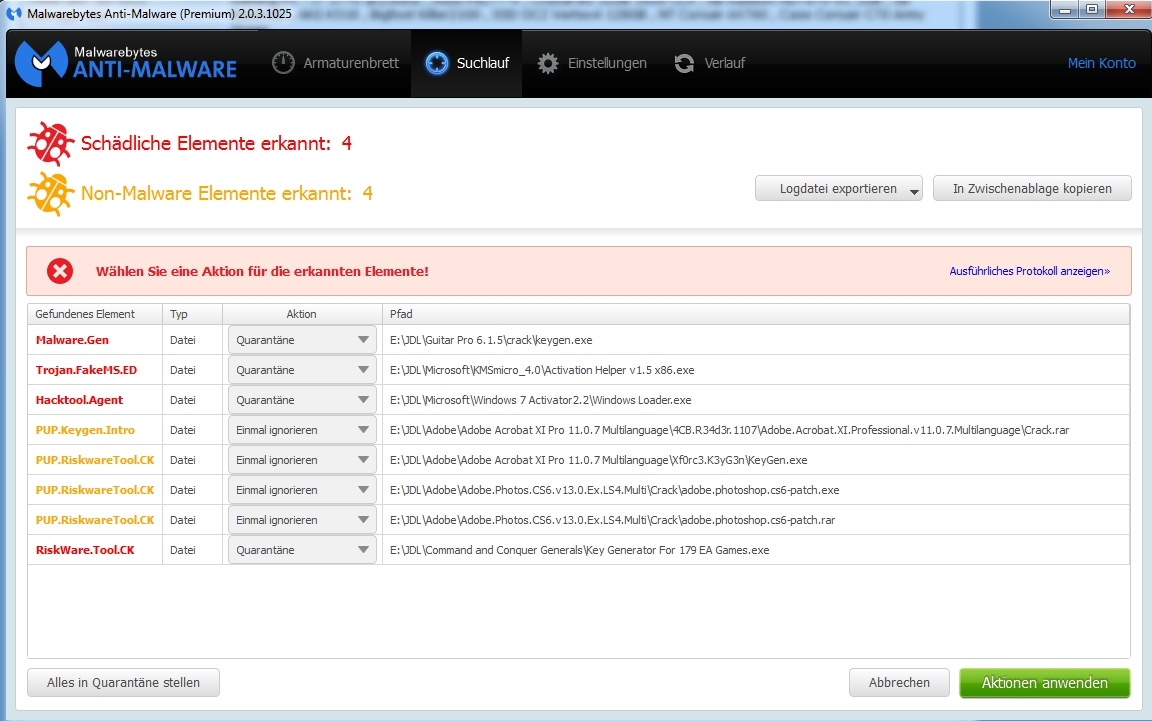Open the Armaturenbrett tab

pyautogui.click(x=335, y=63)
